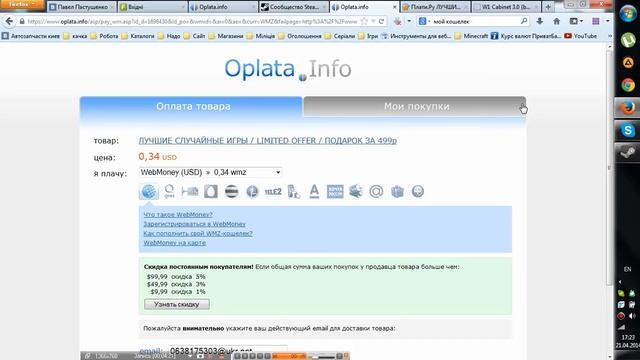Switch to the 'Мои покупки' tab
Image resolution: width=640 pixels, height=360 pixels.
(x=415, y=107)
